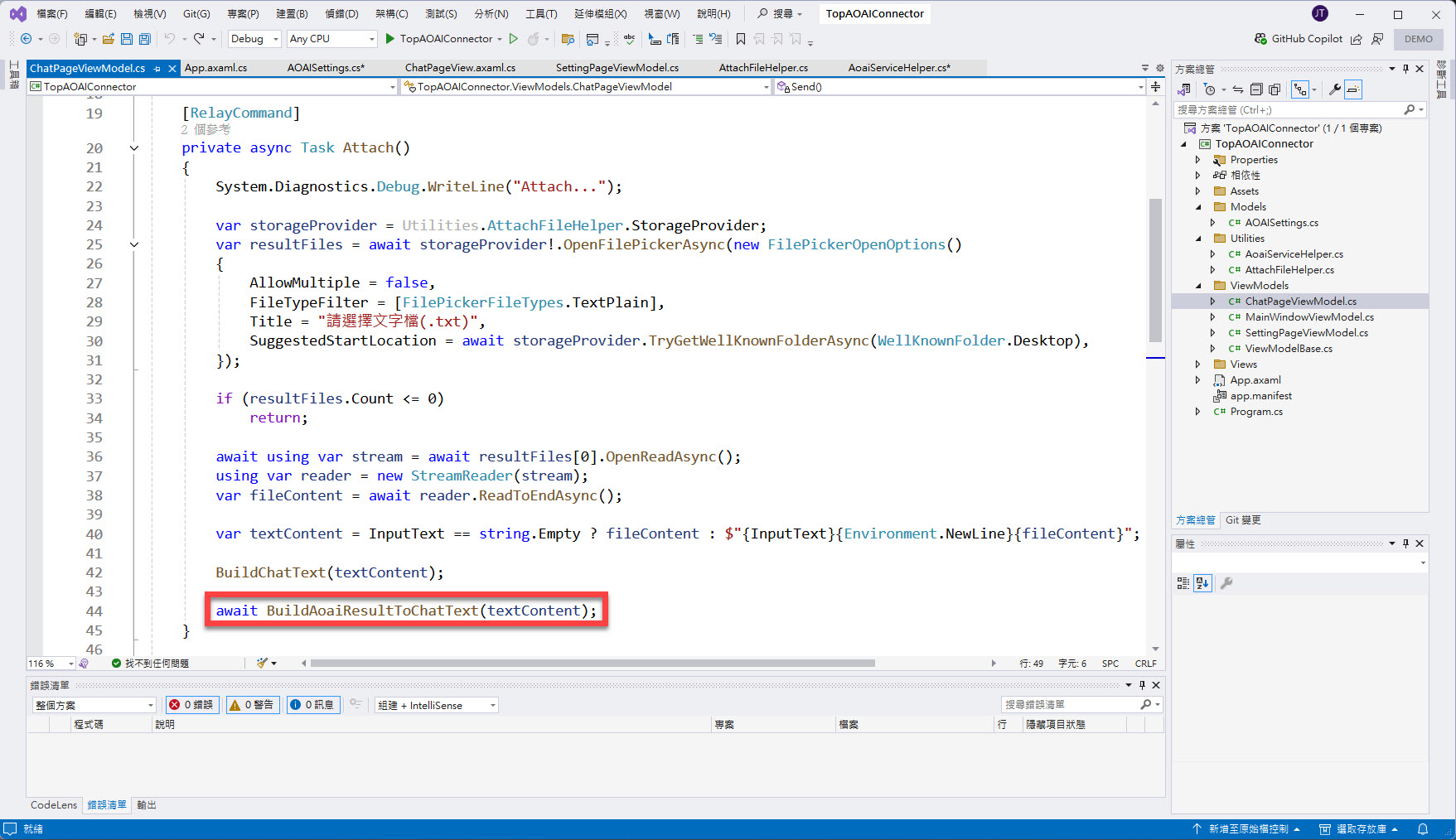Click the DEMO button
This screenshot has width=1456, height=840.
1418,39
